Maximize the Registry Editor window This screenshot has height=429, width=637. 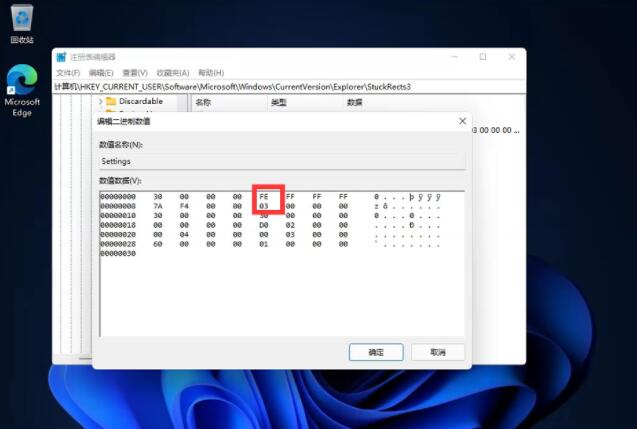click(x=483, y=57)
